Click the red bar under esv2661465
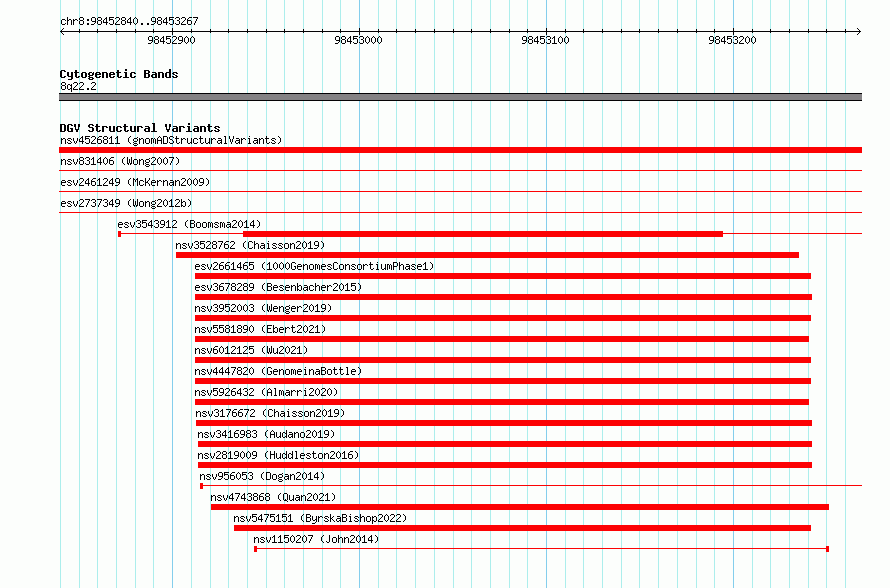This screenshot has height=588, width=890. (x=503, y=276)
